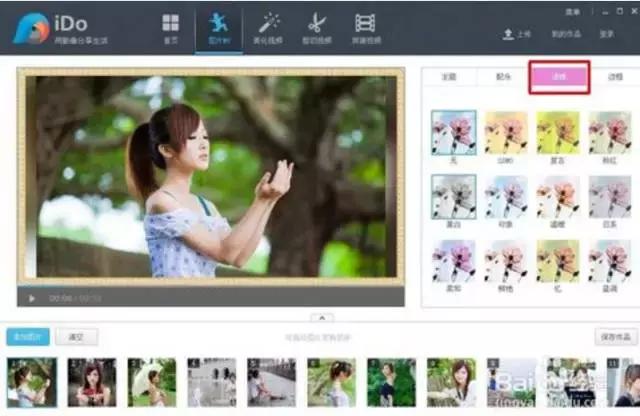Select photo 2, girl in red dress
This screenshot has height=416, width=640.
click(92, 382)
